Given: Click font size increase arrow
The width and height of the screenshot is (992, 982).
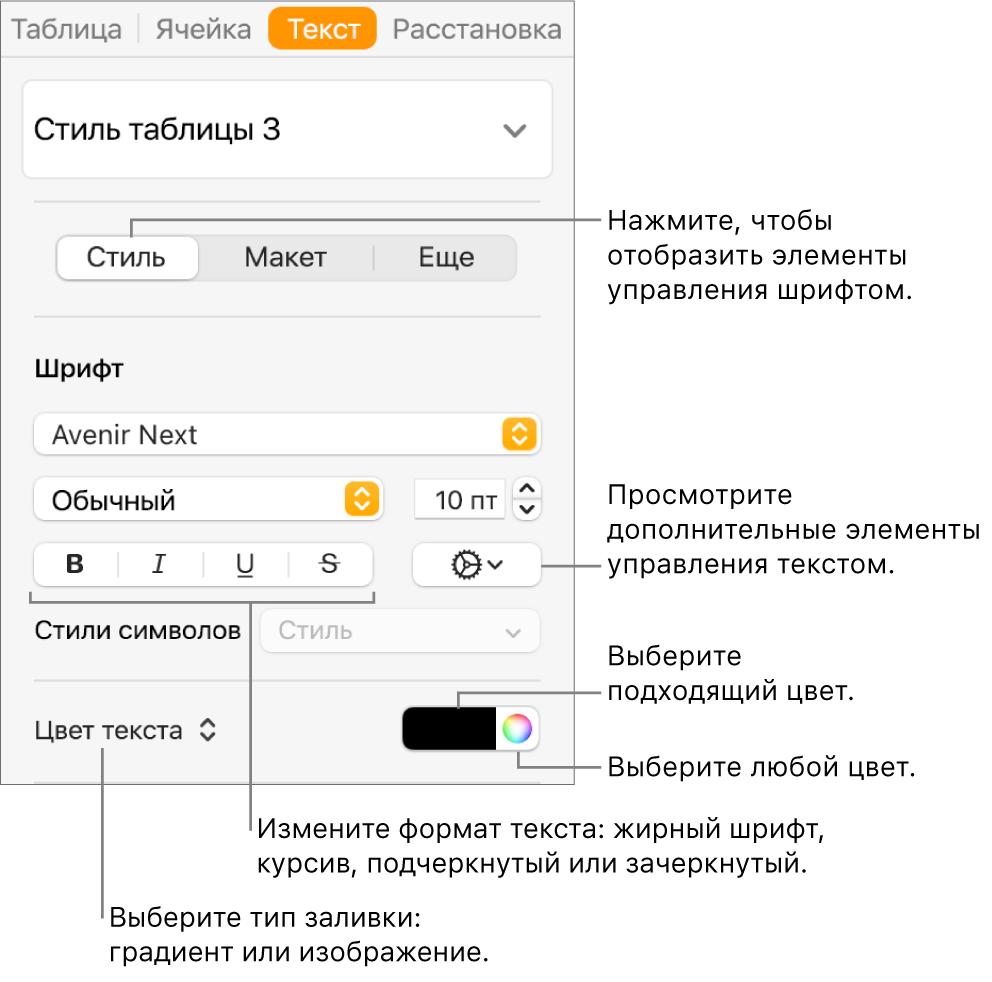Looking at the screenshot, I should 527,488.
